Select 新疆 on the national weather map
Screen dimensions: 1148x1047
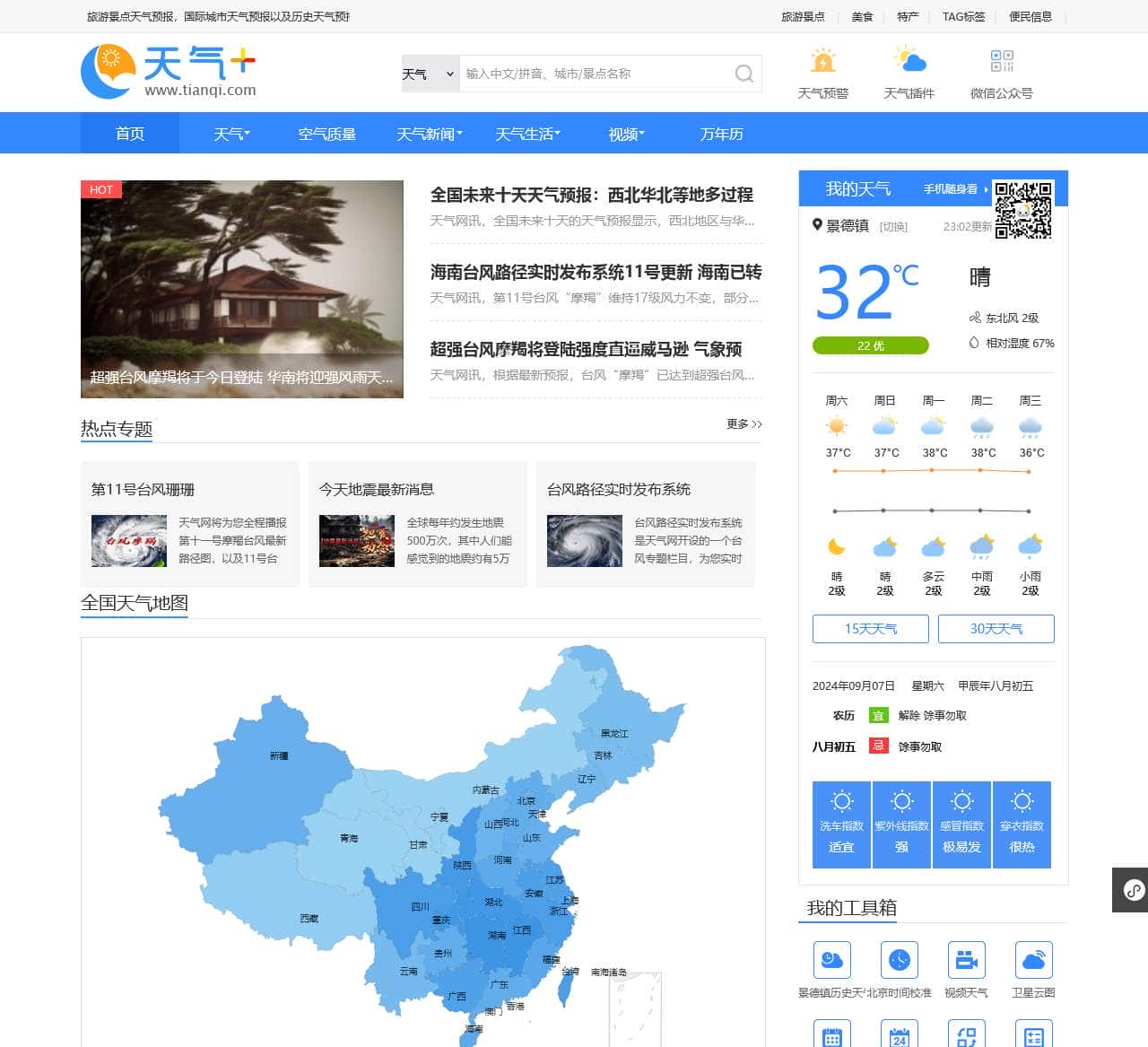tap(279, 756)
